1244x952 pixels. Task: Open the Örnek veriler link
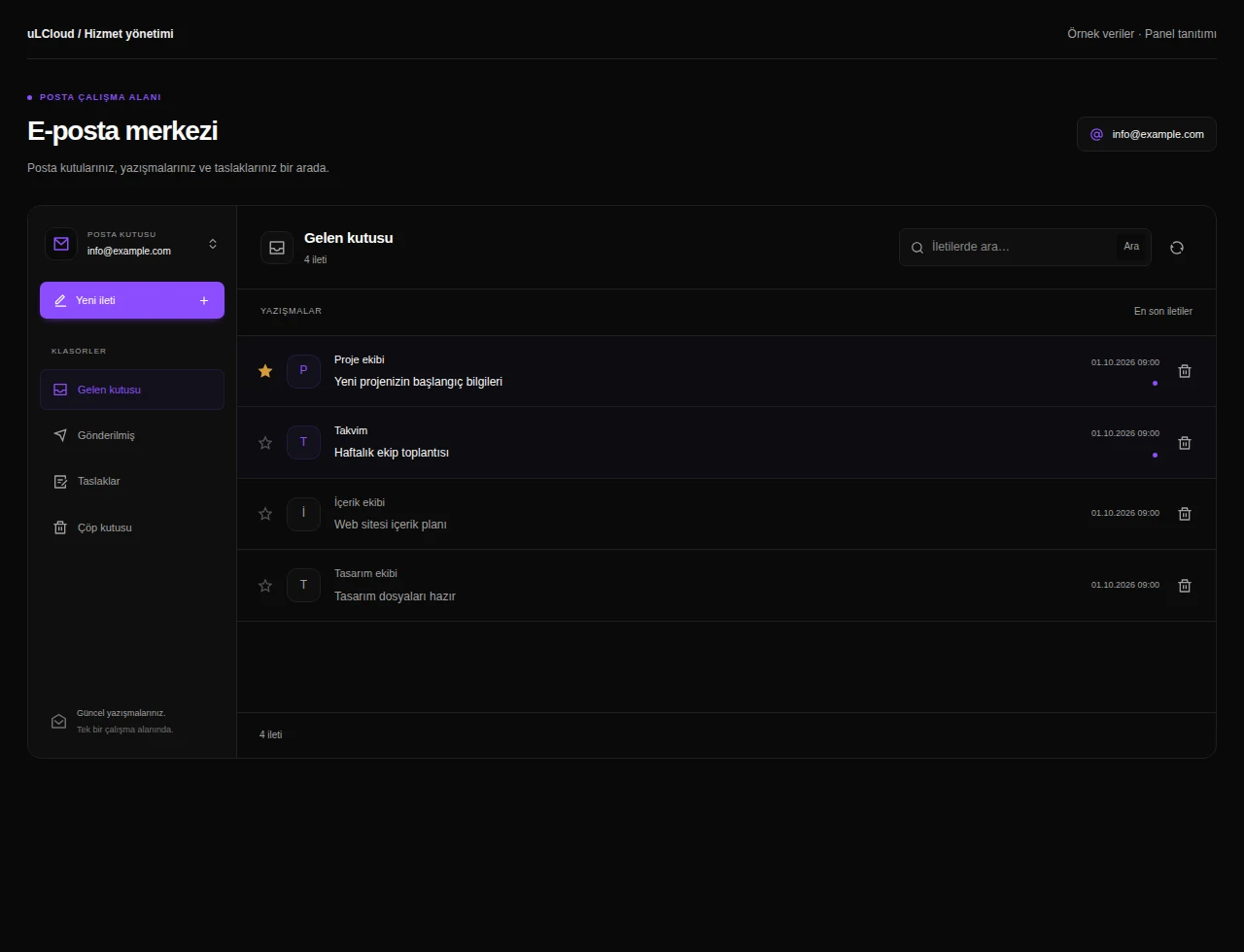coord(1100,34)
